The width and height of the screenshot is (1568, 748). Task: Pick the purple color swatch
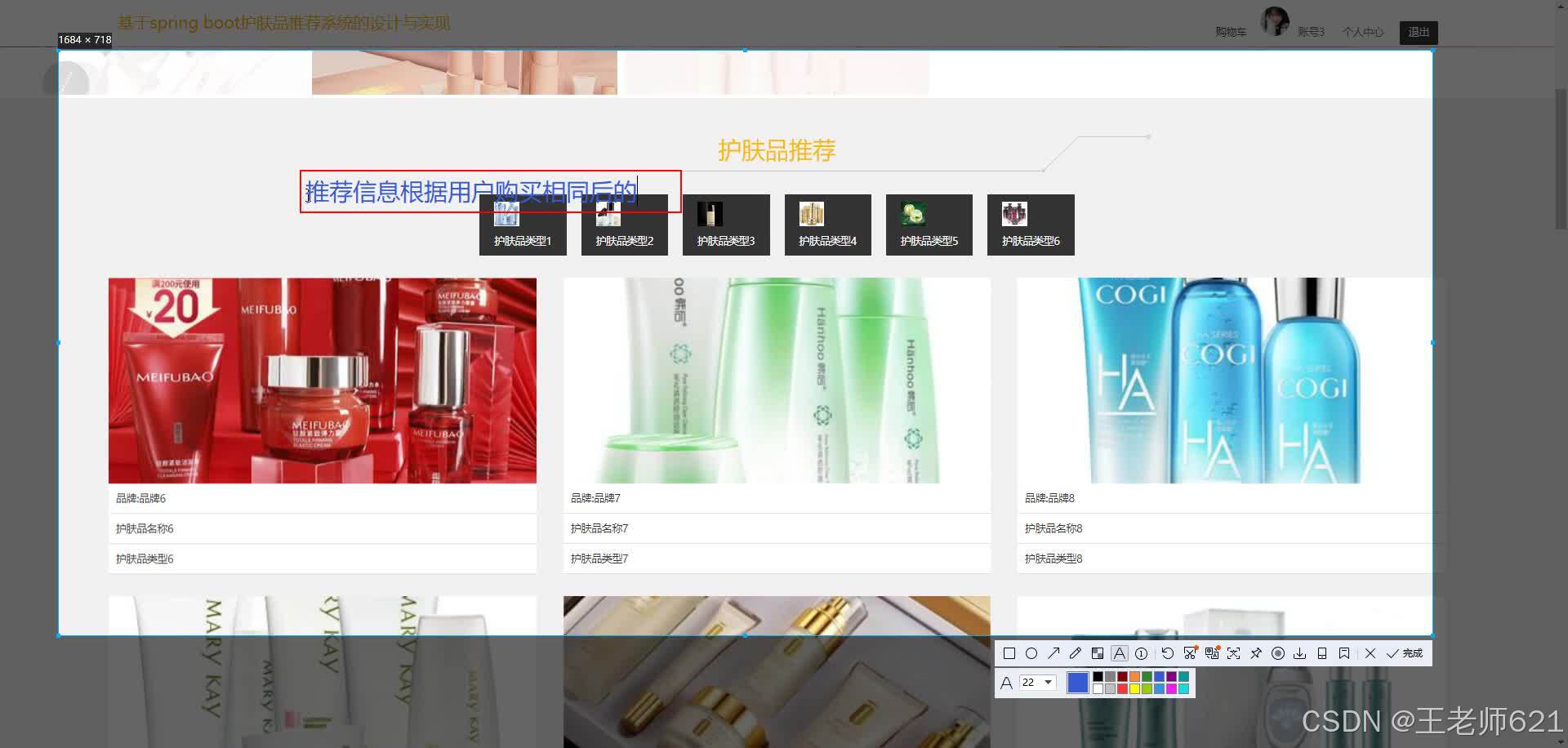click(1171, 676)
